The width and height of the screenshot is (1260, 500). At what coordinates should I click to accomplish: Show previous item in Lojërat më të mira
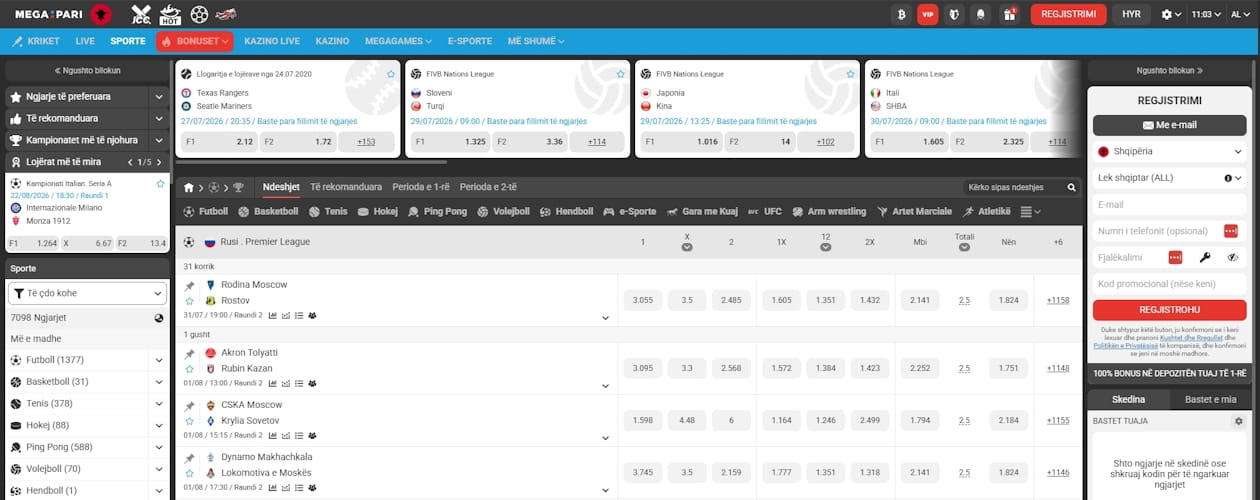129,162
